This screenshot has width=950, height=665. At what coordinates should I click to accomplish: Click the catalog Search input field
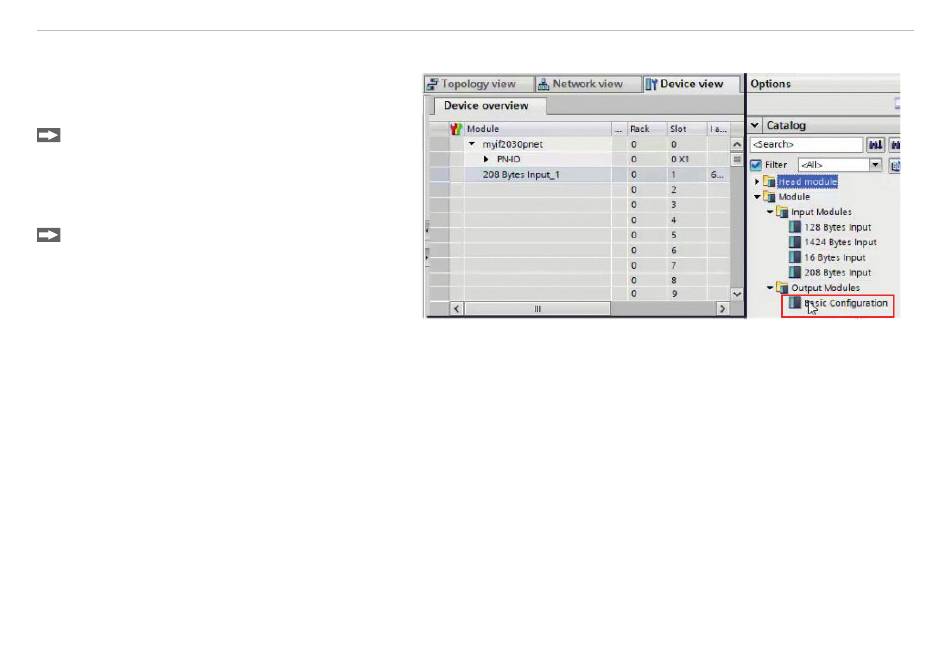[806, 145]
